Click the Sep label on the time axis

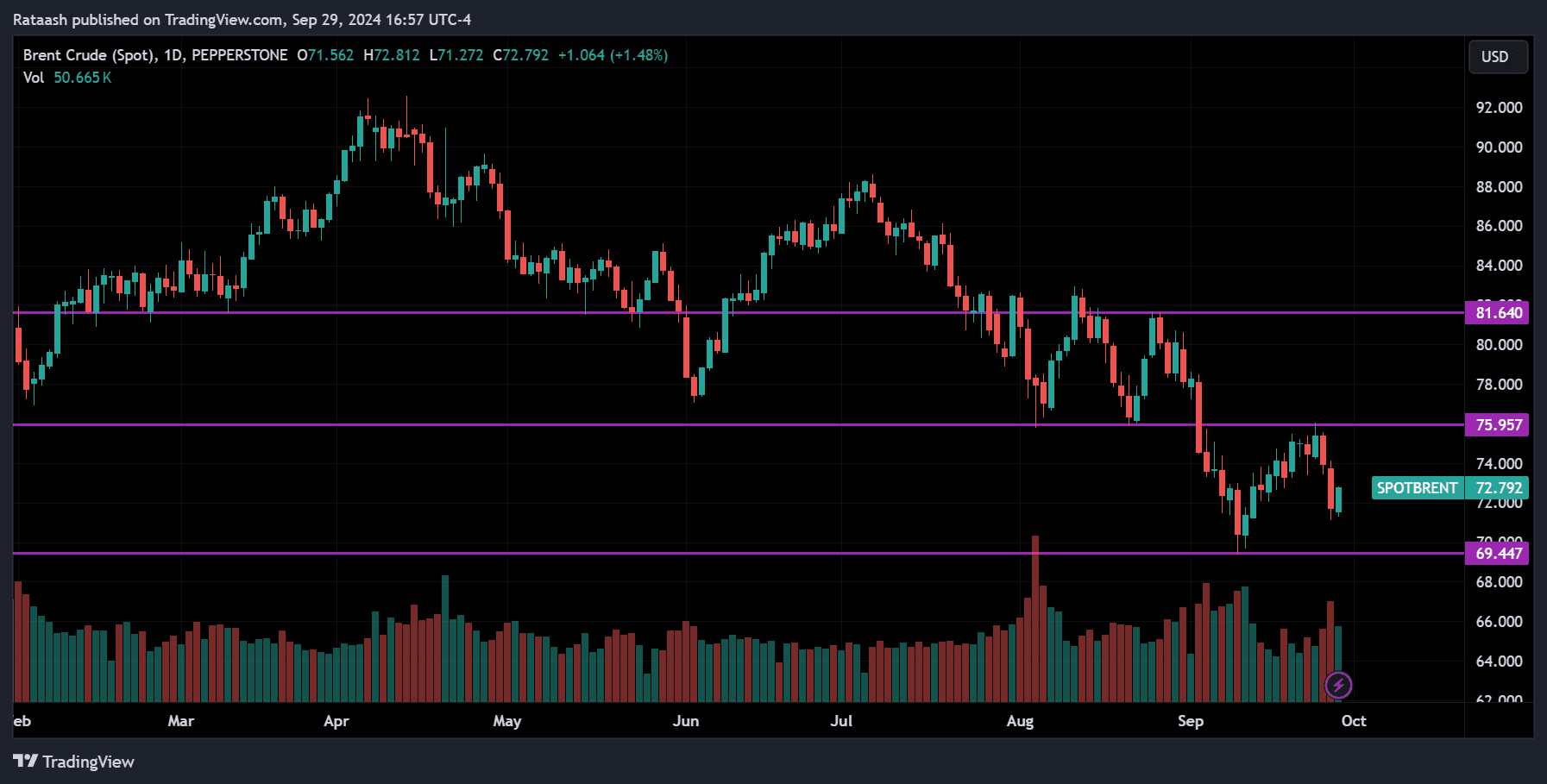1191,721
